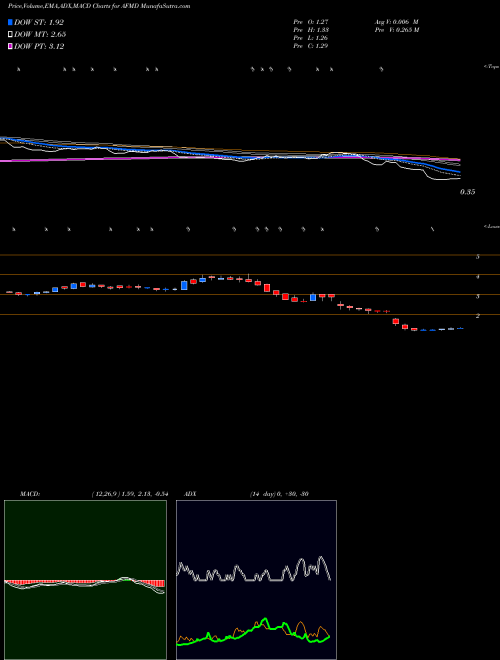Open the green MACD indicator panel
Screen dimensions: 500x660
85,580
